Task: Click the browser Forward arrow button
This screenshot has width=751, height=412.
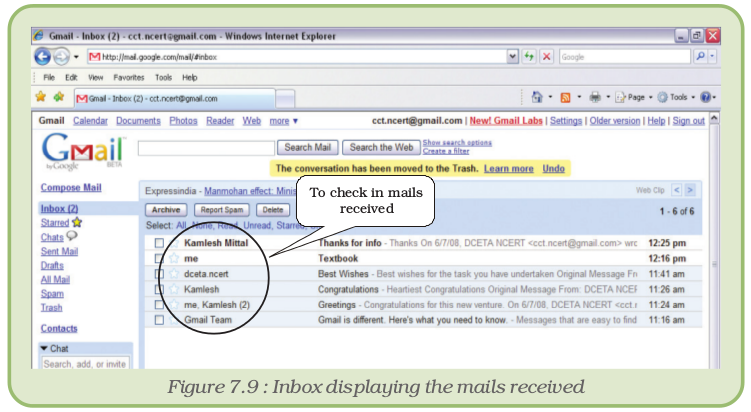Action: 61,57
